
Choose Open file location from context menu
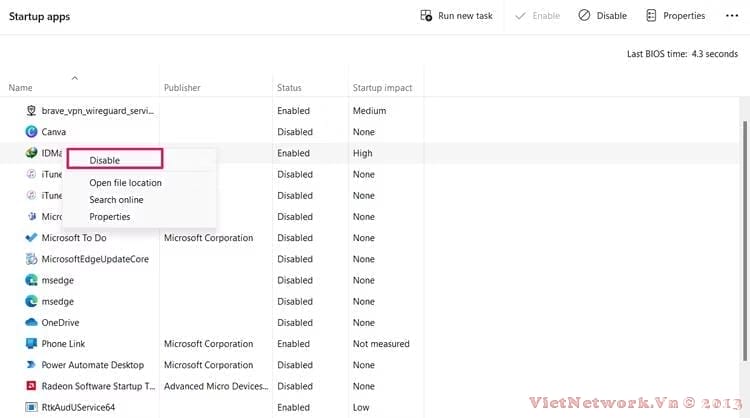(x=125, y=183)
